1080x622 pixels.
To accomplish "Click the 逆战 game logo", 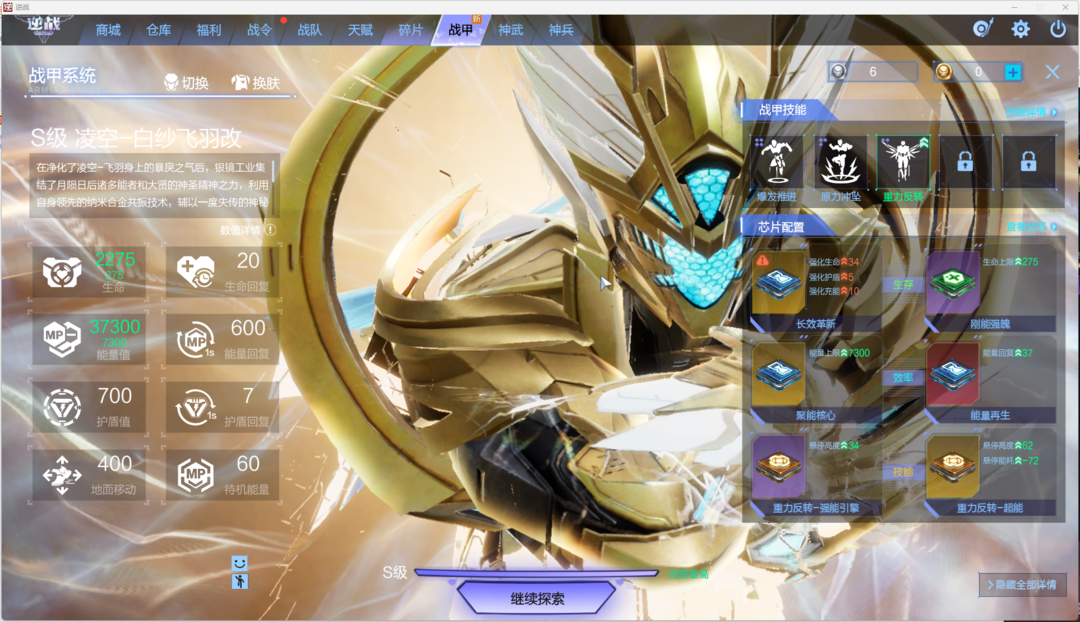I will click(x=43, y=28).
